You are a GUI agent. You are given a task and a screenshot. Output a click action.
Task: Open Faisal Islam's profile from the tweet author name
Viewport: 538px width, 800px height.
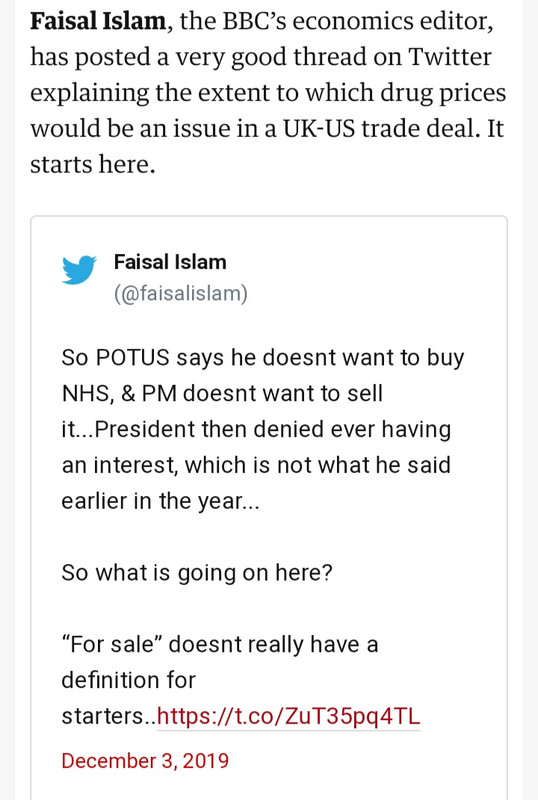click(170, 262)
